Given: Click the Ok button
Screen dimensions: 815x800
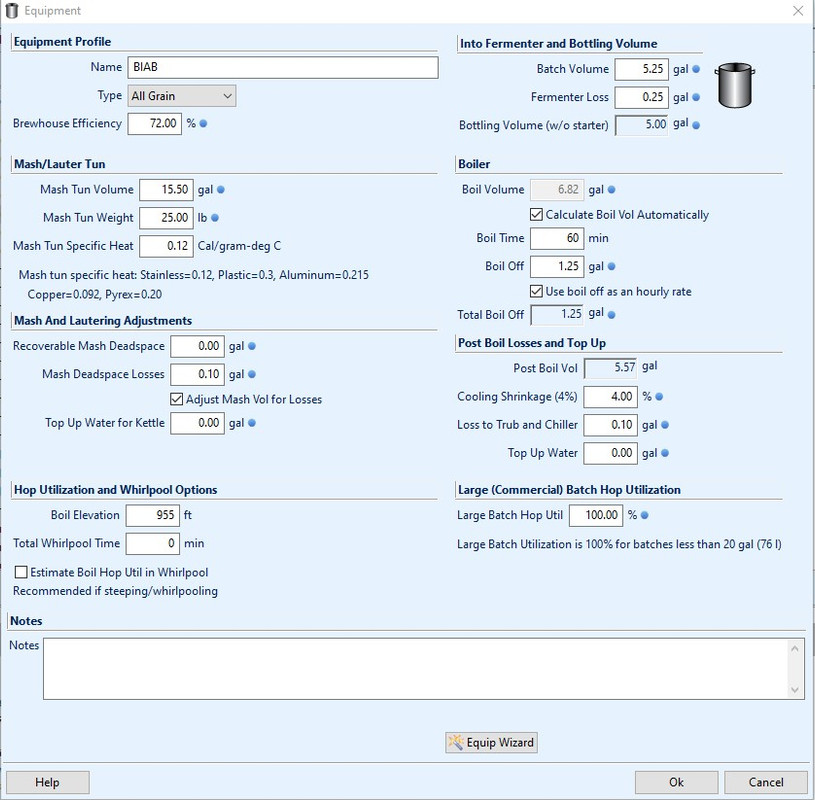Looking at the screenshot, I should [676, 782].
